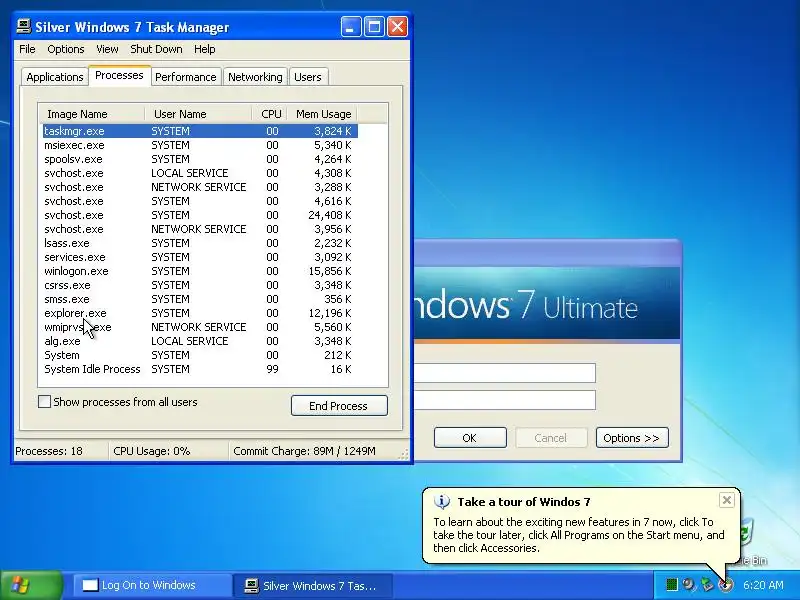Viewport: 800px width, 600px height.
Task: Maximize the Task Manager window
Action: point(374,27)
